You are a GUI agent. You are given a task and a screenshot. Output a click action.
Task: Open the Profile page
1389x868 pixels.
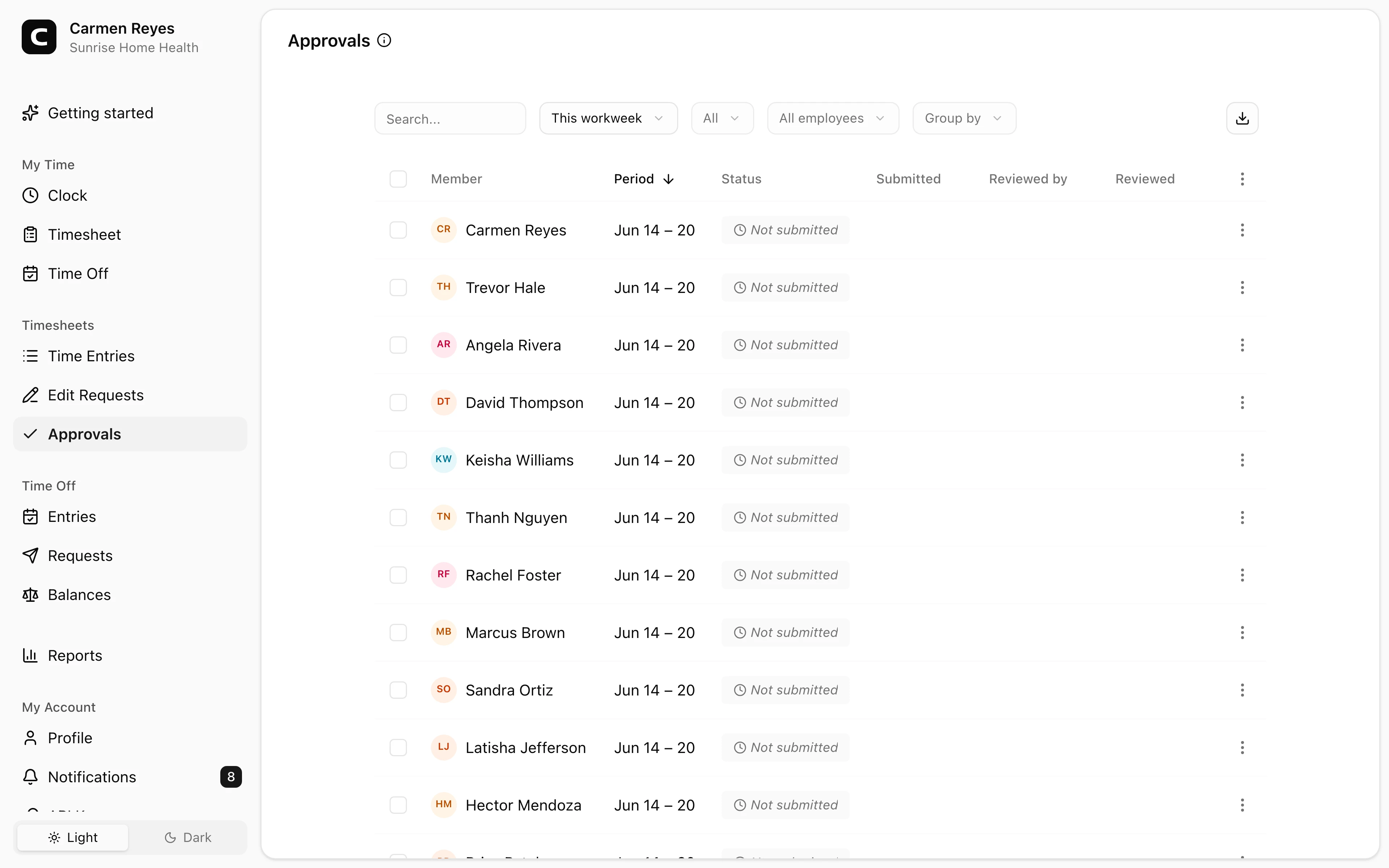[x=130, y=738]
